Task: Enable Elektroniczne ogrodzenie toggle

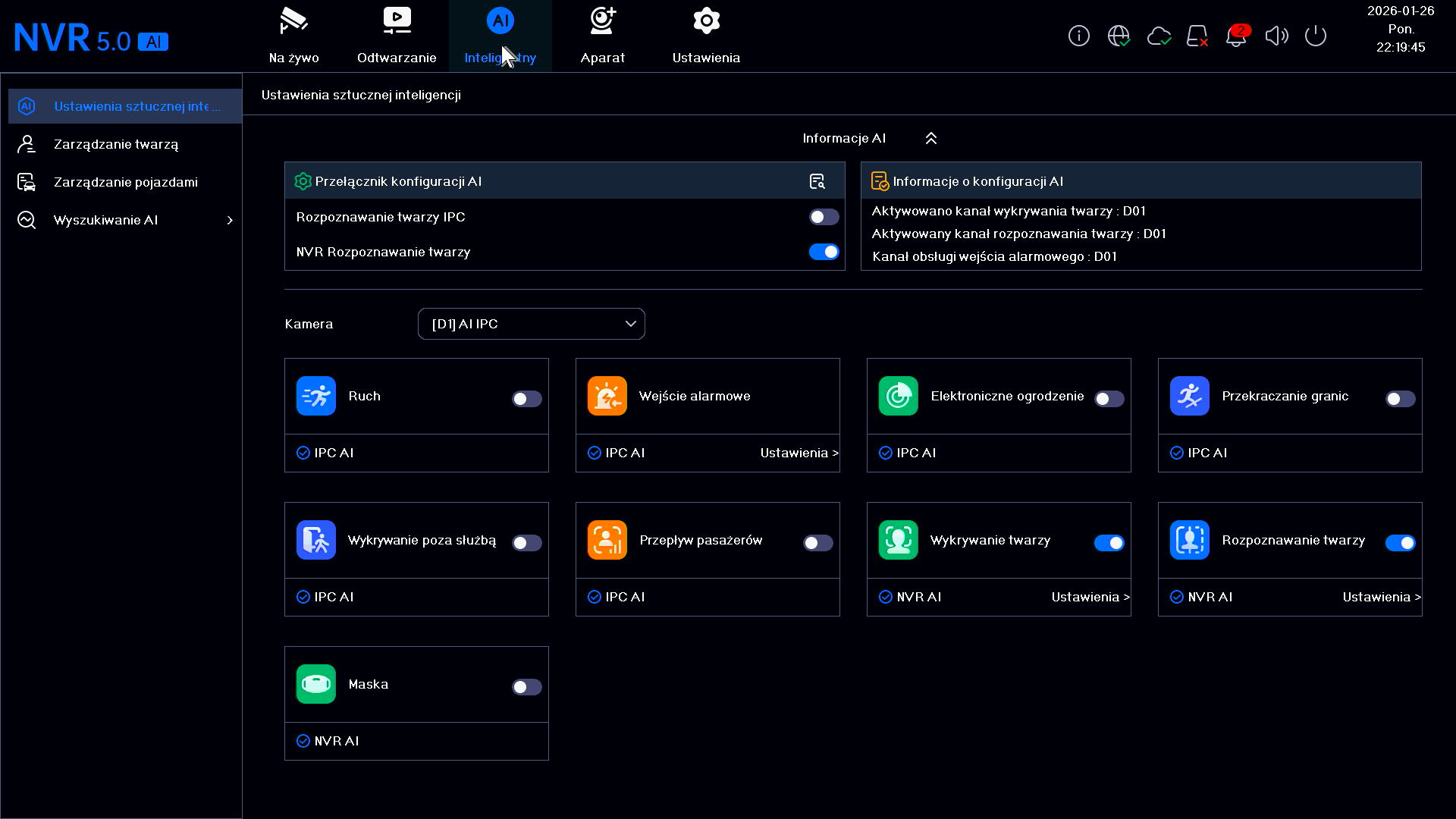Action: (x=1109, y=399)
